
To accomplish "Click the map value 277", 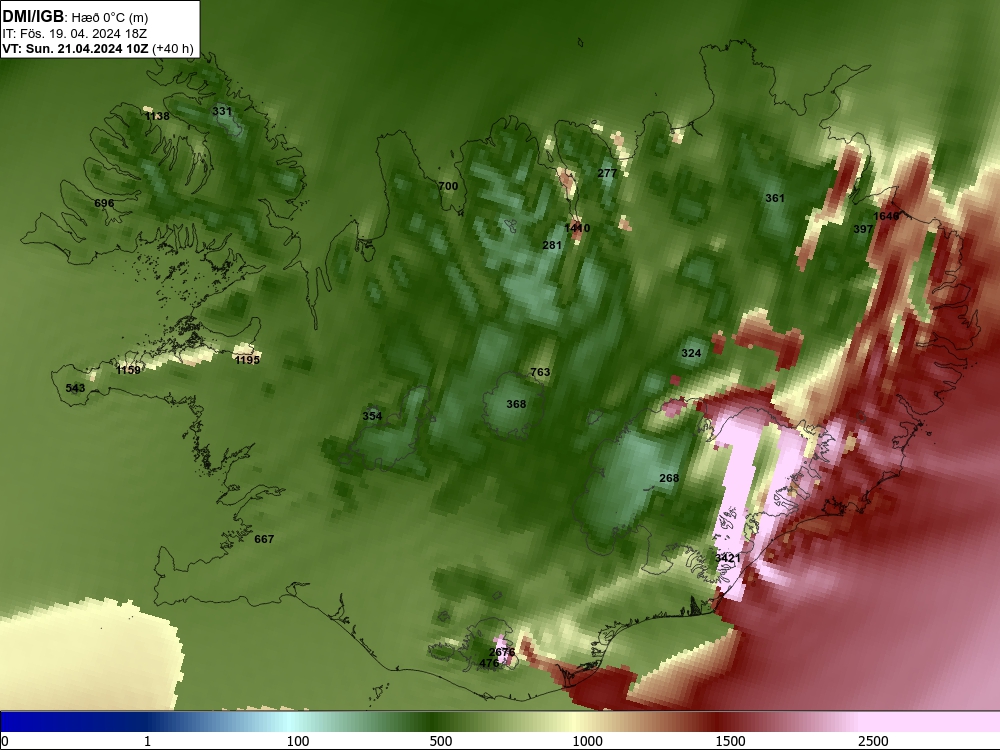I will click(607, 173).
